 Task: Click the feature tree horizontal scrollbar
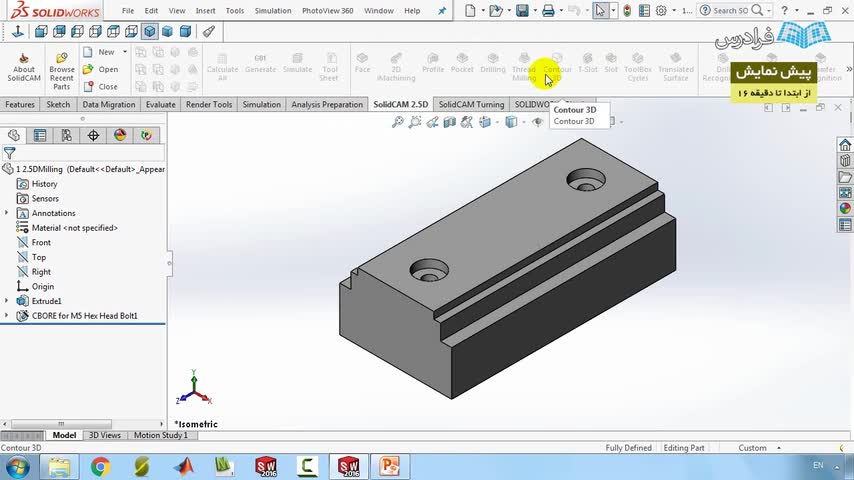pos(62,424)
